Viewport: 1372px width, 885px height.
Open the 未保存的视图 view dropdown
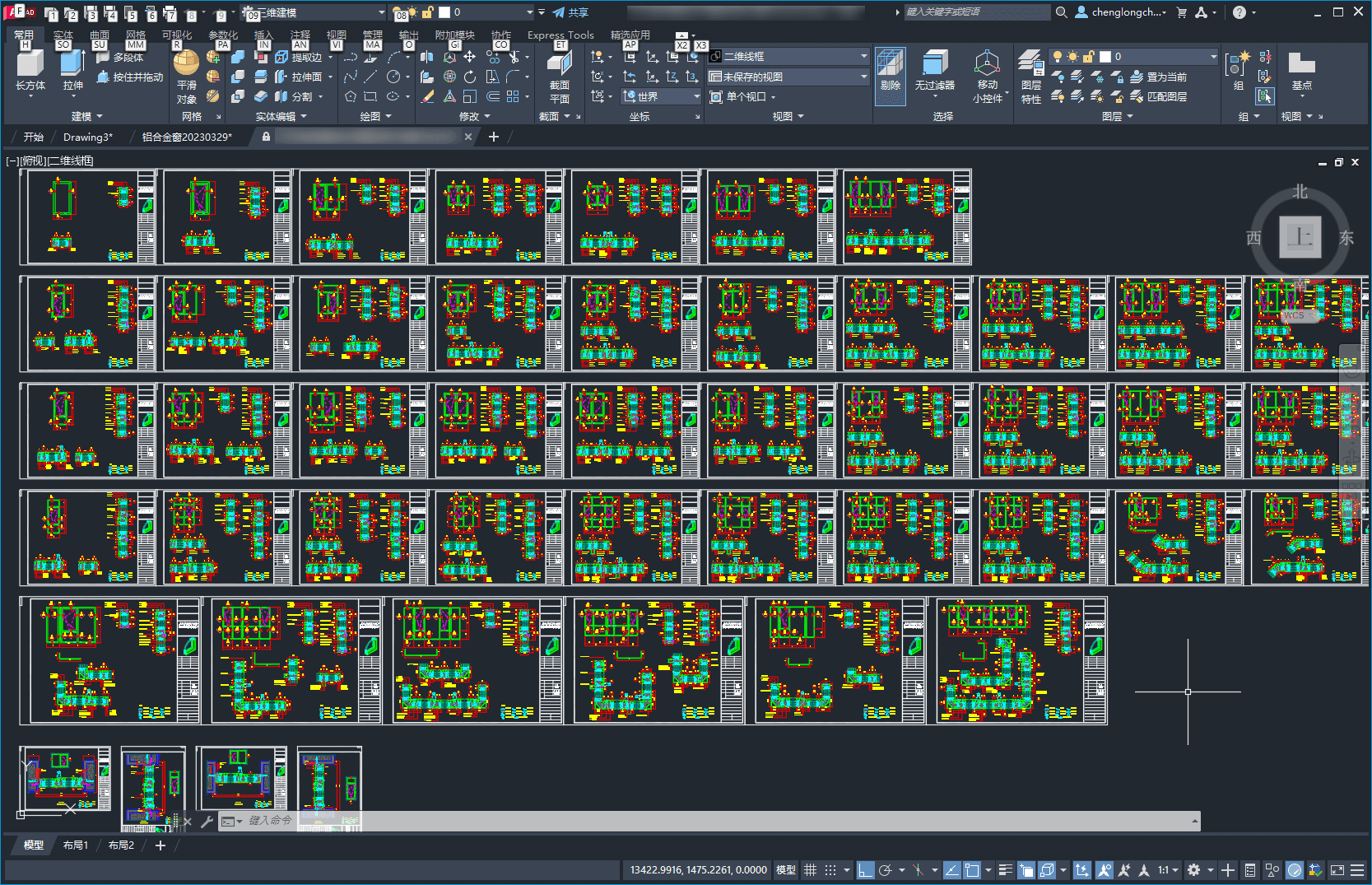point(788,77)
